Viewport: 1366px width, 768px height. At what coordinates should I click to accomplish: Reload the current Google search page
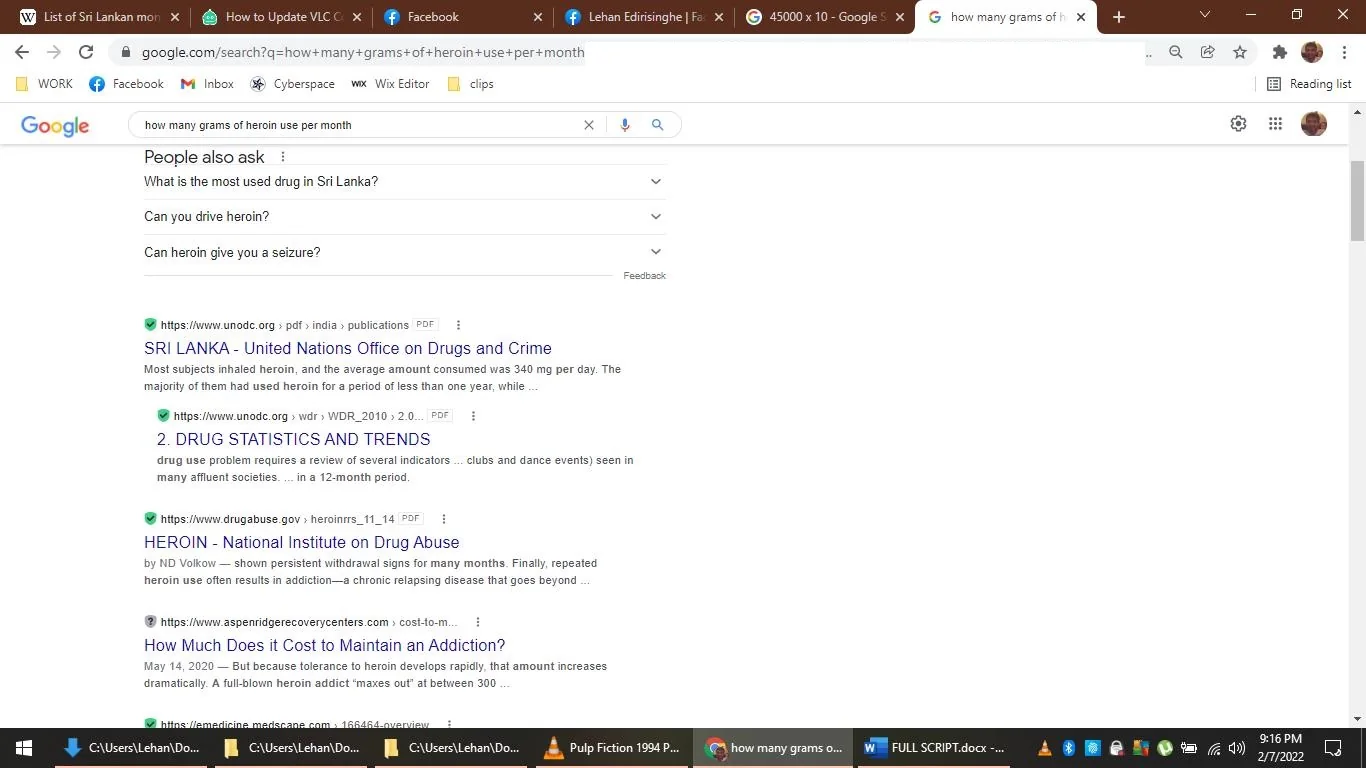coord(86,52)
